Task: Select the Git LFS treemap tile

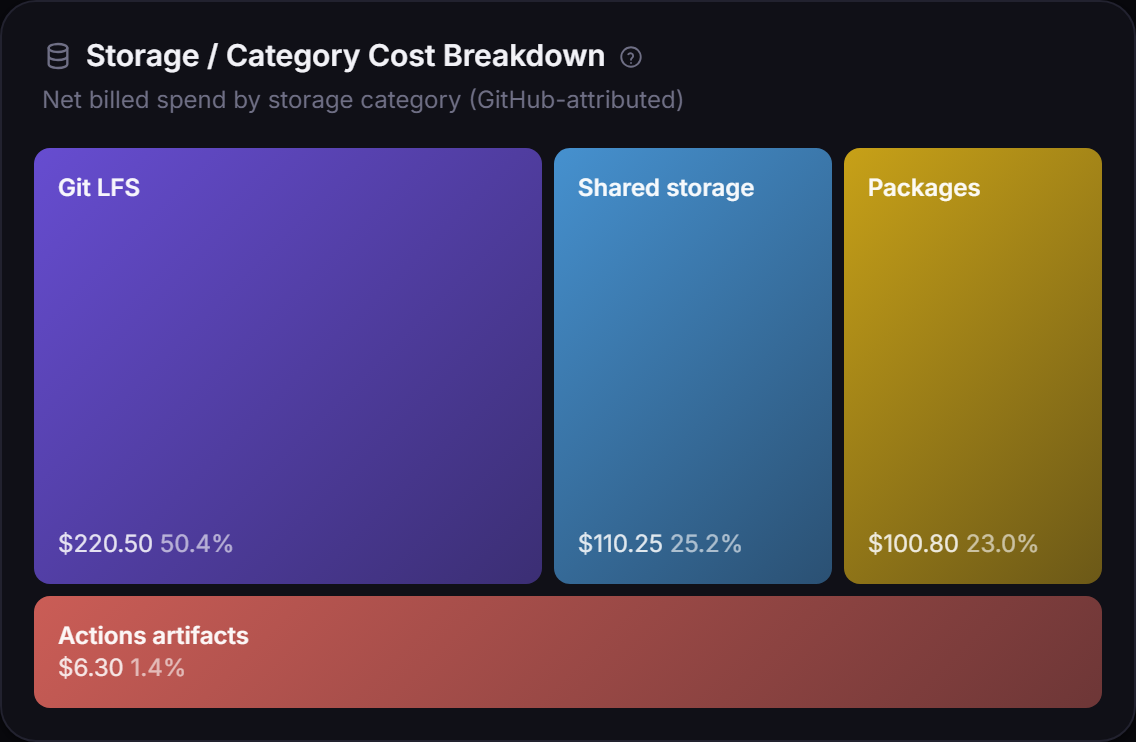Action: (x=288, y=366)
